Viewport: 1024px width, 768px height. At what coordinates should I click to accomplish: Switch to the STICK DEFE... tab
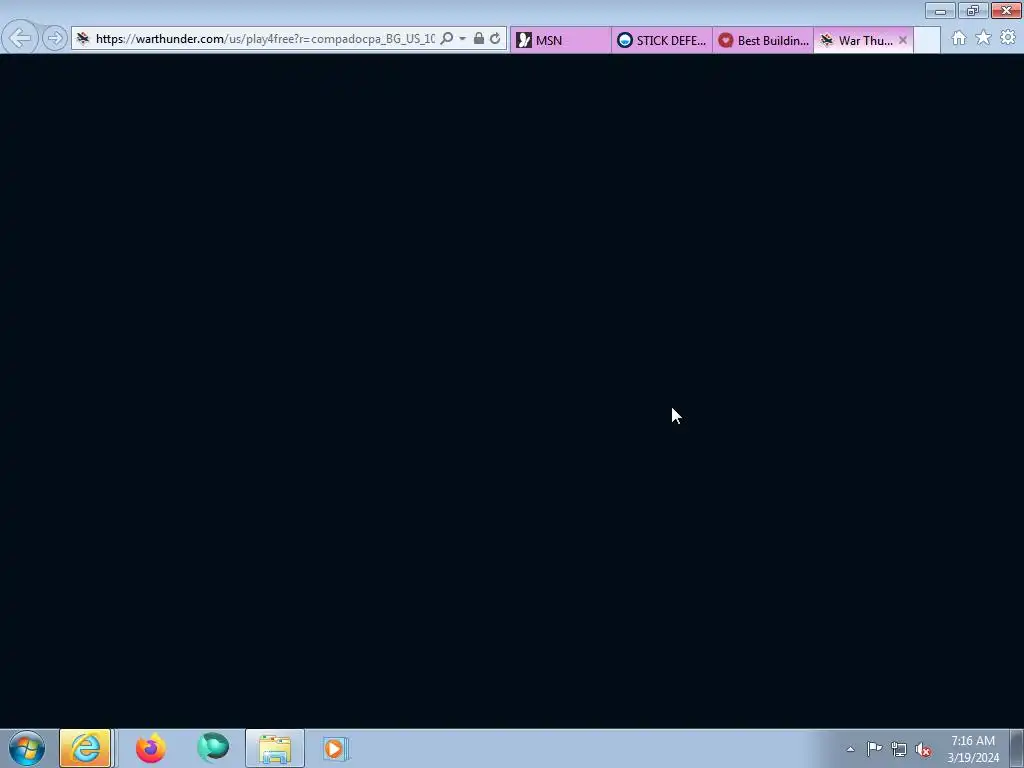pos(662,40)
